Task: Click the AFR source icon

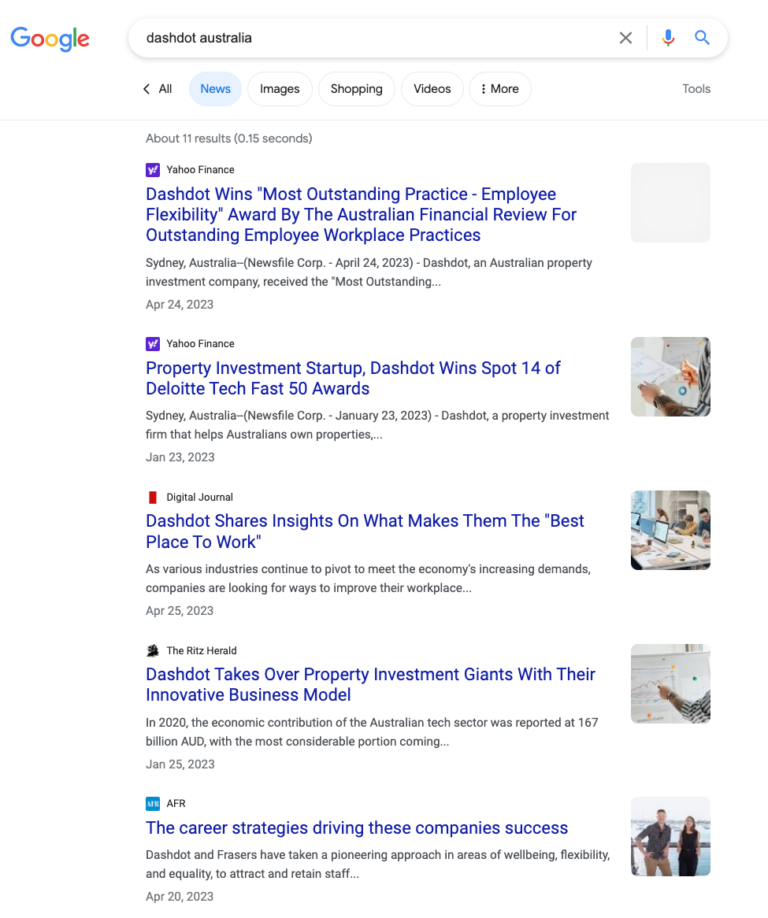Action: point(153,803)
